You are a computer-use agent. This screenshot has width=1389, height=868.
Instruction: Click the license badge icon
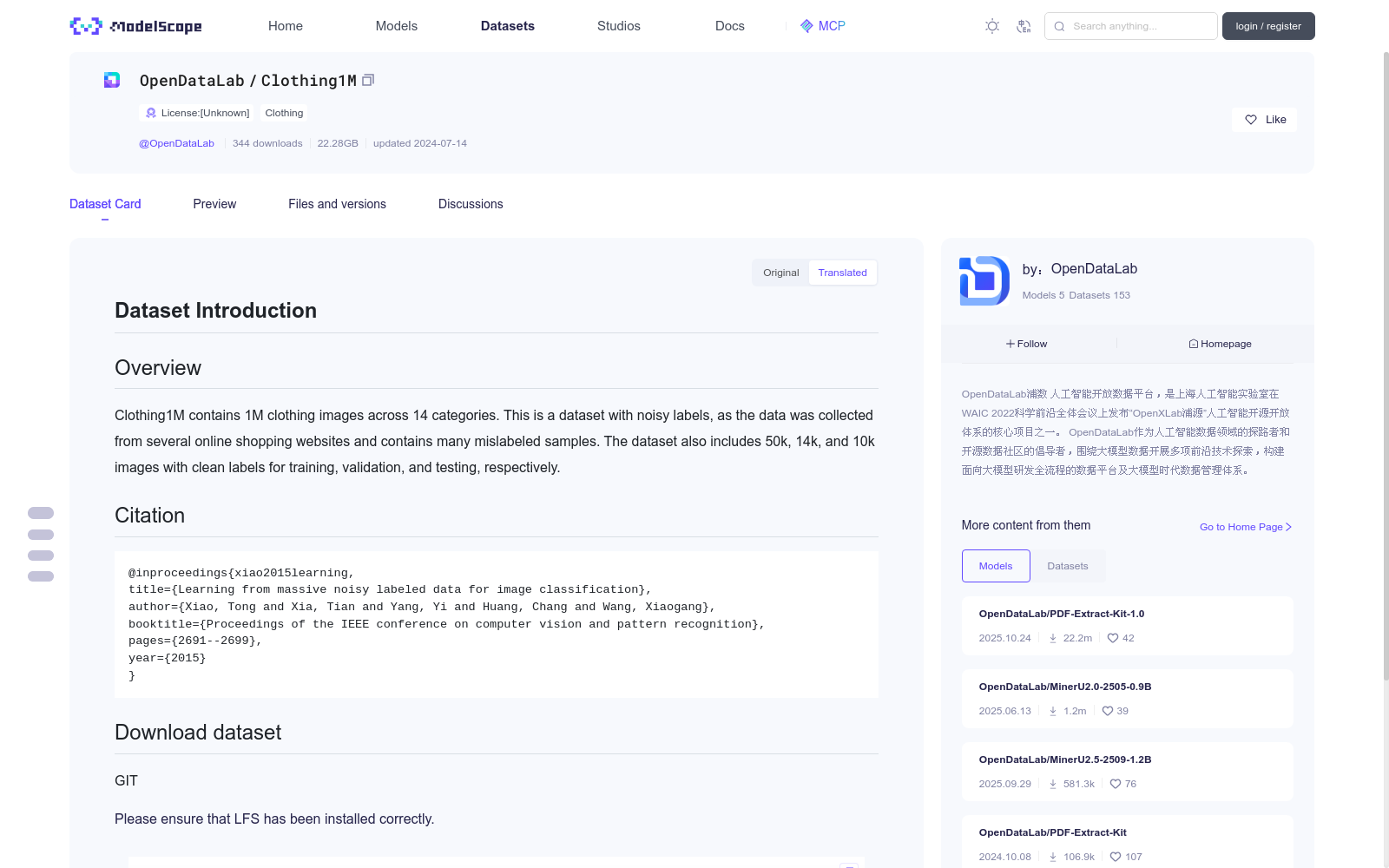click(151, 113)
